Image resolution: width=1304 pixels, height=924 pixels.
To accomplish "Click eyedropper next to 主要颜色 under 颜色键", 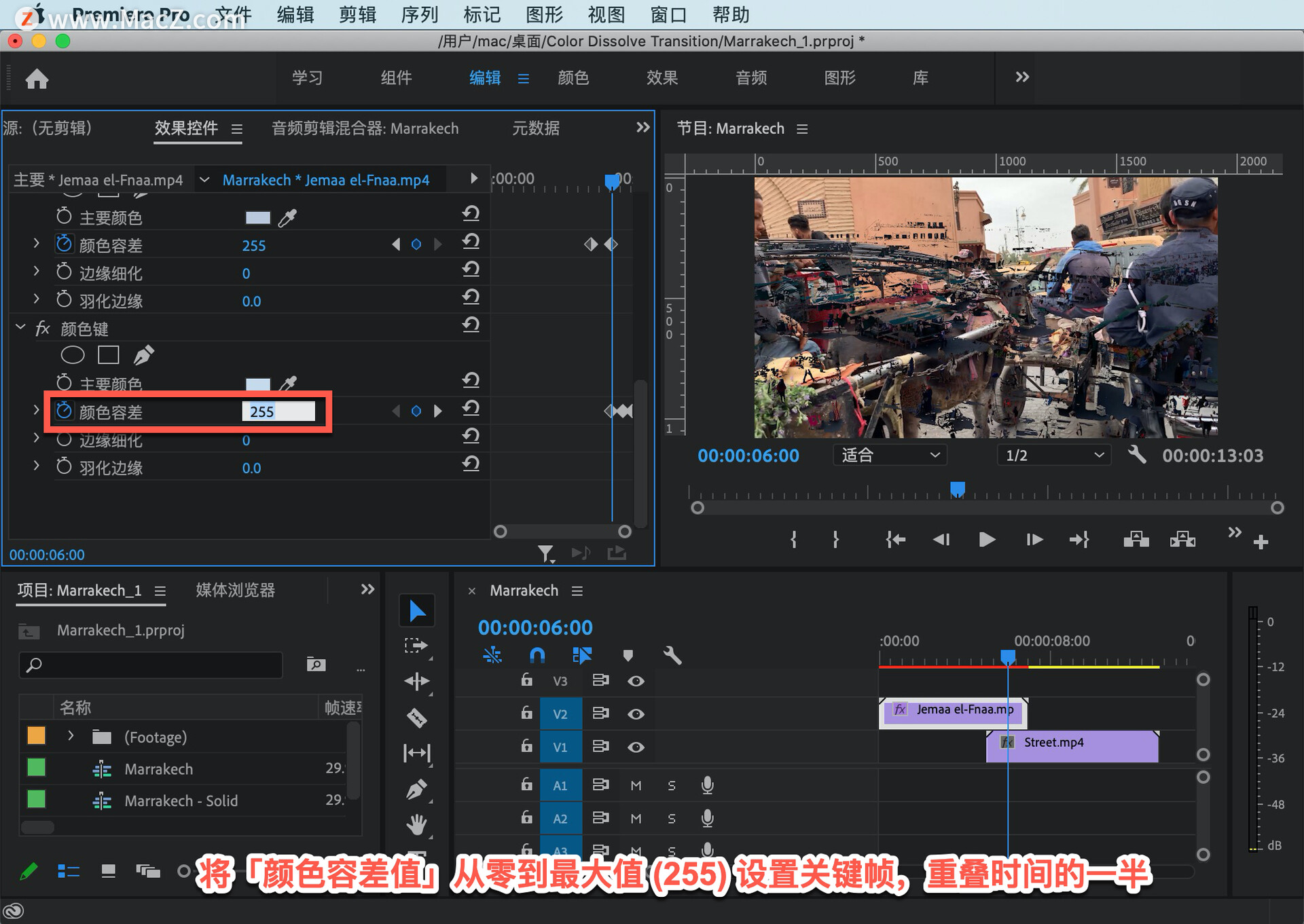I will (289, 383).
